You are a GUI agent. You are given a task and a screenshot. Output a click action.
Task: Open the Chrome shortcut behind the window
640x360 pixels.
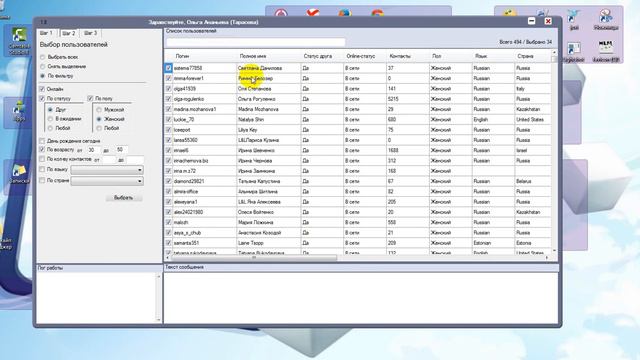[x=377, y=13]
